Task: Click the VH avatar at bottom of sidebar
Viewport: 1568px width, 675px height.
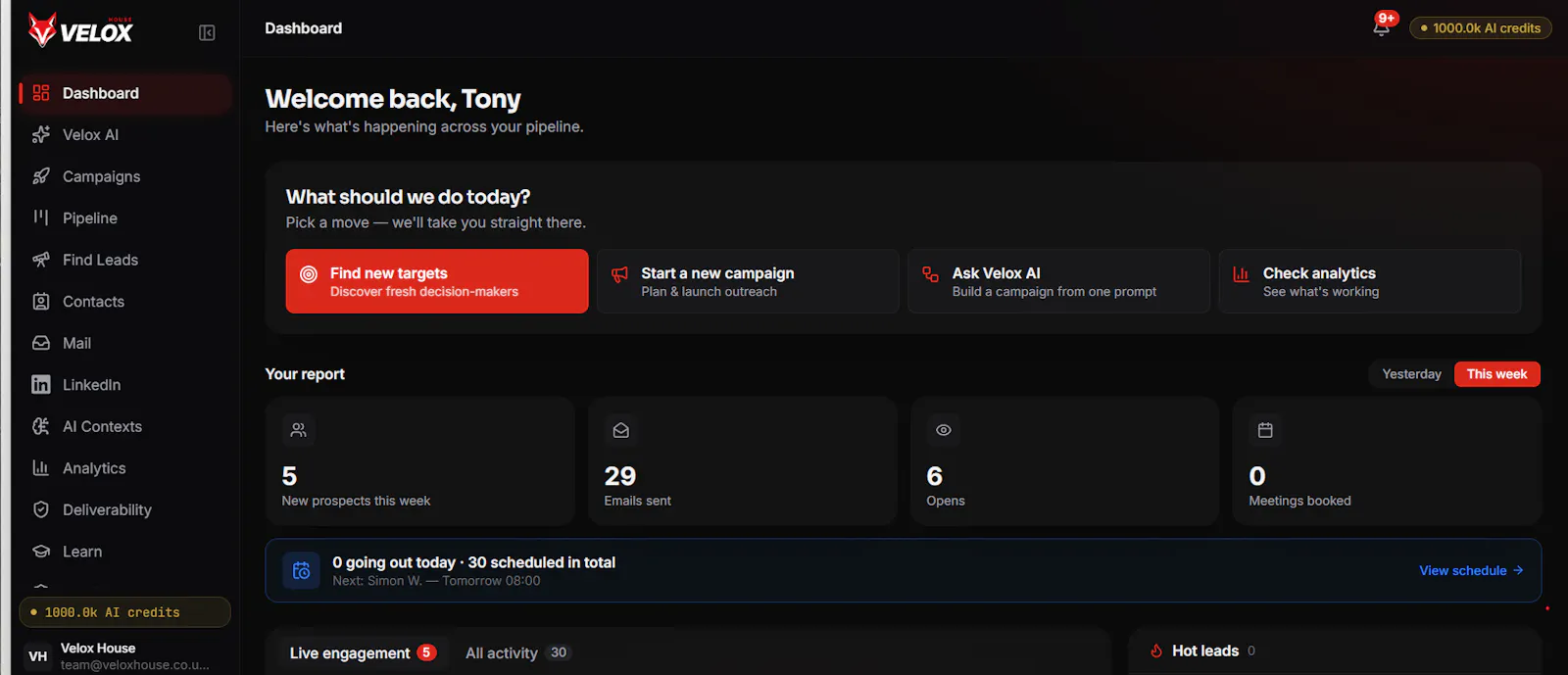Action: tap(38, 656)
